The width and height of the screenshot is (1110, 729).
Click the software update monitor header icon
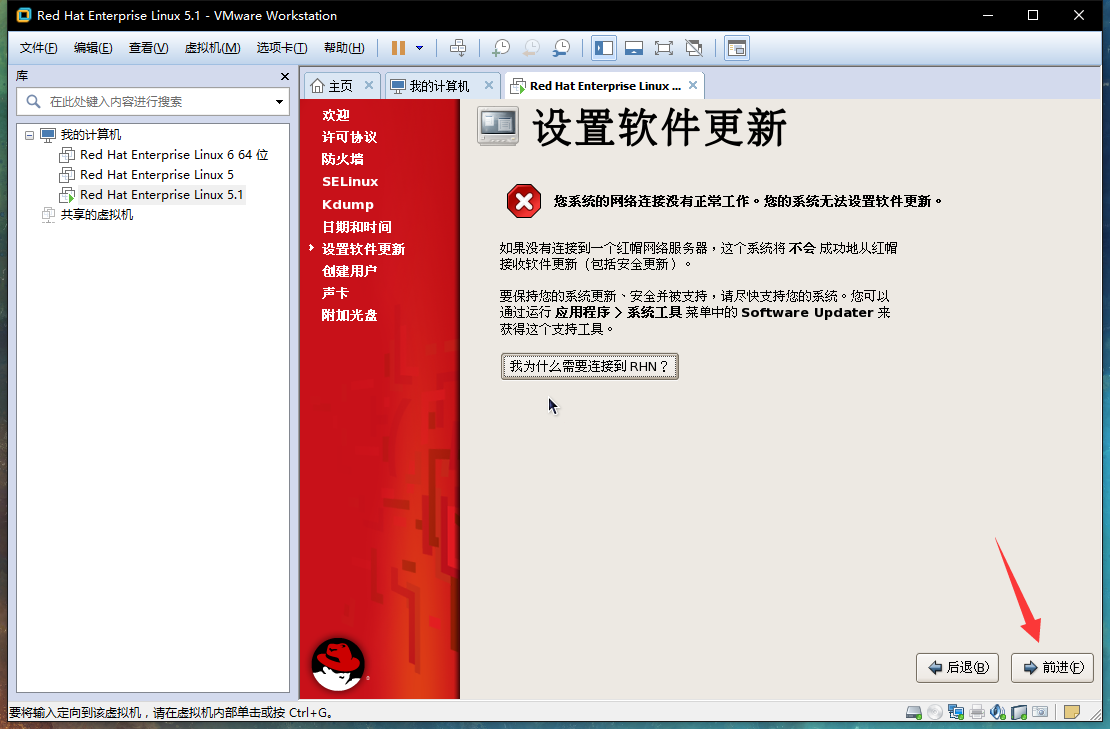tap(498, 126)
